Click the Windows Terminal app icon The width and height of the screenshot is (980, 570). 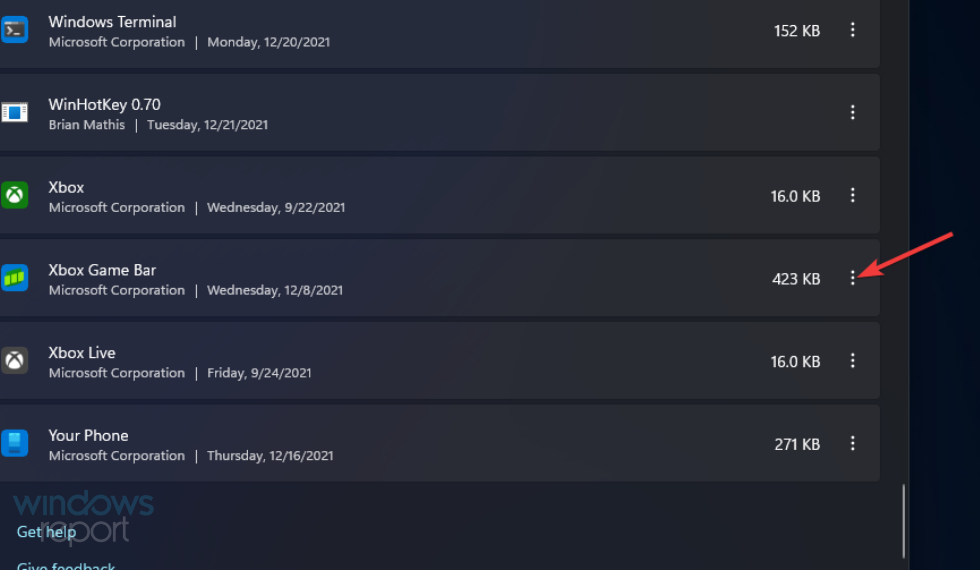(x=14, y=31)
